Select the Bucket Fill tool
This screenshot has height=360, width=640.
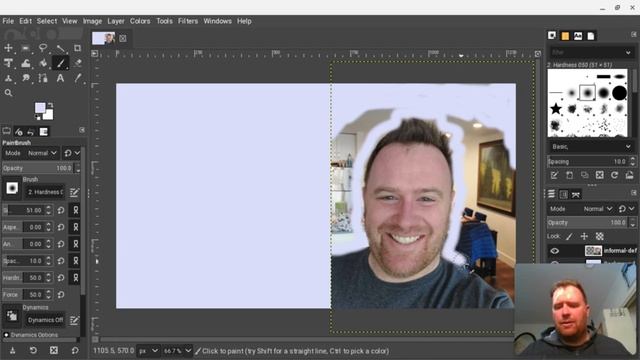(43, 63)
